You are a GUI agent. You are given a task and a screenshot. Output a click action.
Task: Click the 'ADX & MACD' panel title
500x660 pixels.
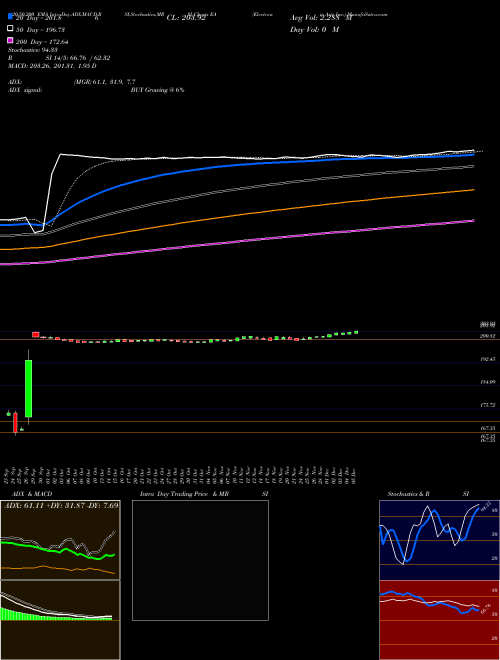coord(32,494)
